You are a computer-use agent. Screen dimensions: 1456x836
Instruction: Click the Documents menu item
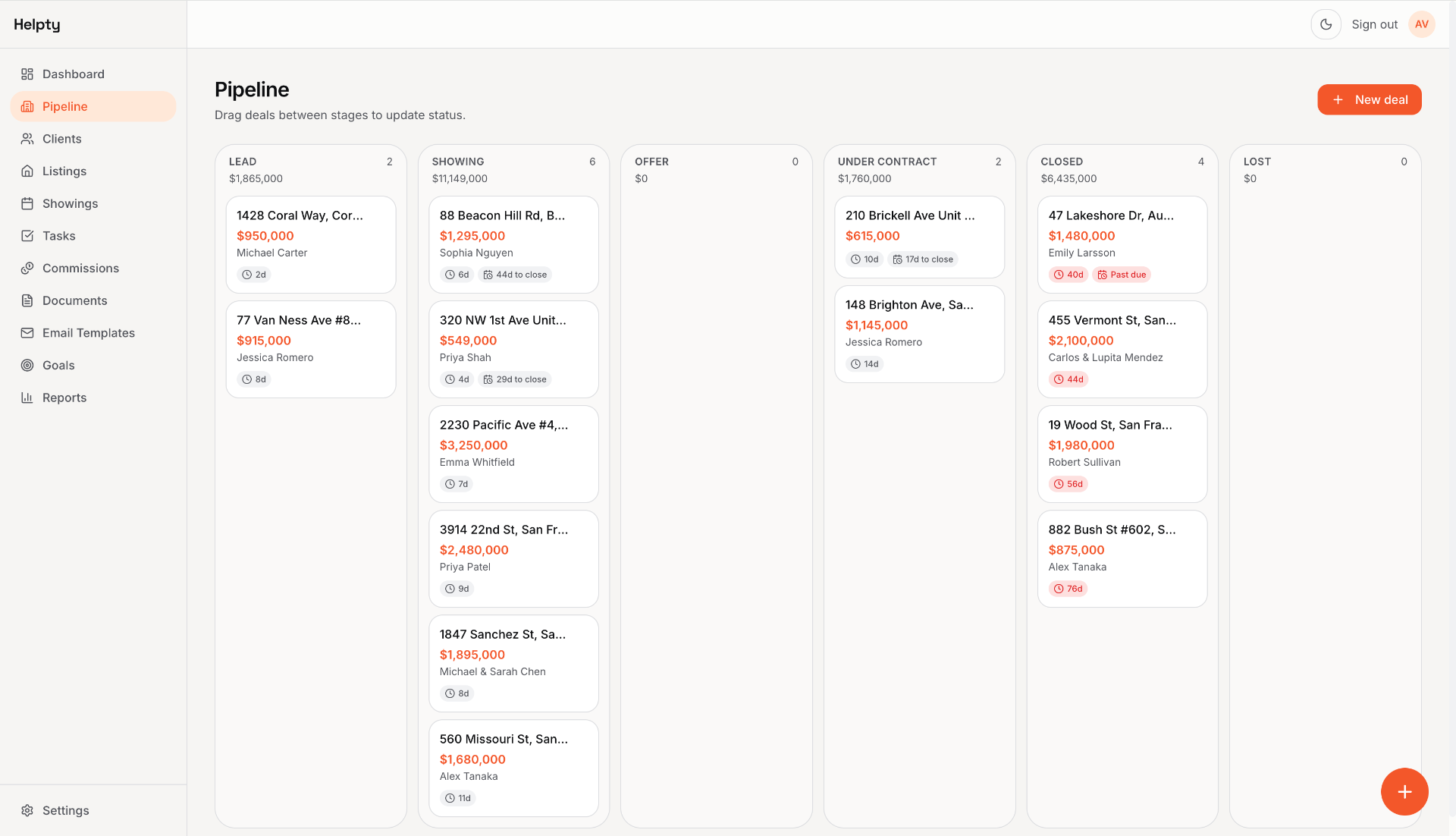[x=93, y=300]
